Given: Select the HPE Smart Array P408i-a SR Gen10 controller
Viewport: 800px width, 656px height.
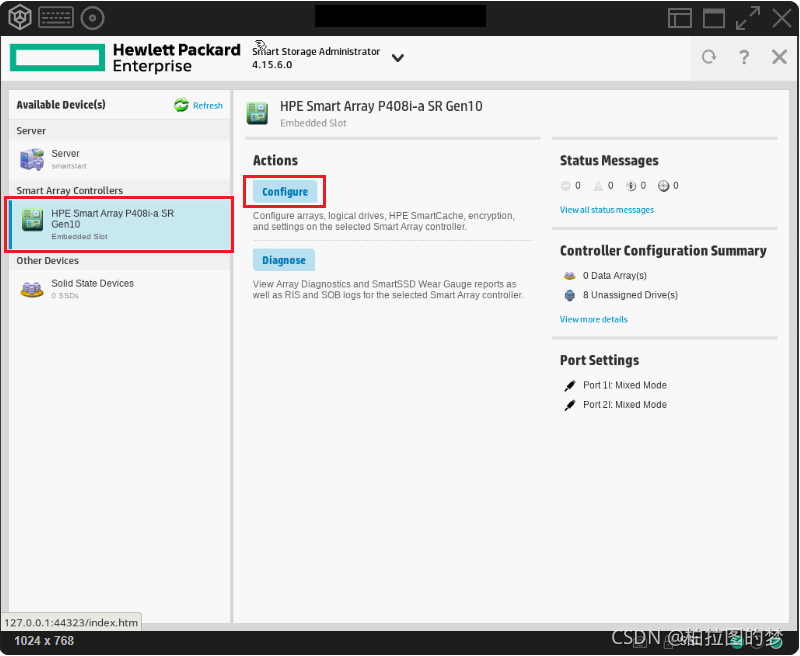Looking at the screenshot, I should coord(119,224).
